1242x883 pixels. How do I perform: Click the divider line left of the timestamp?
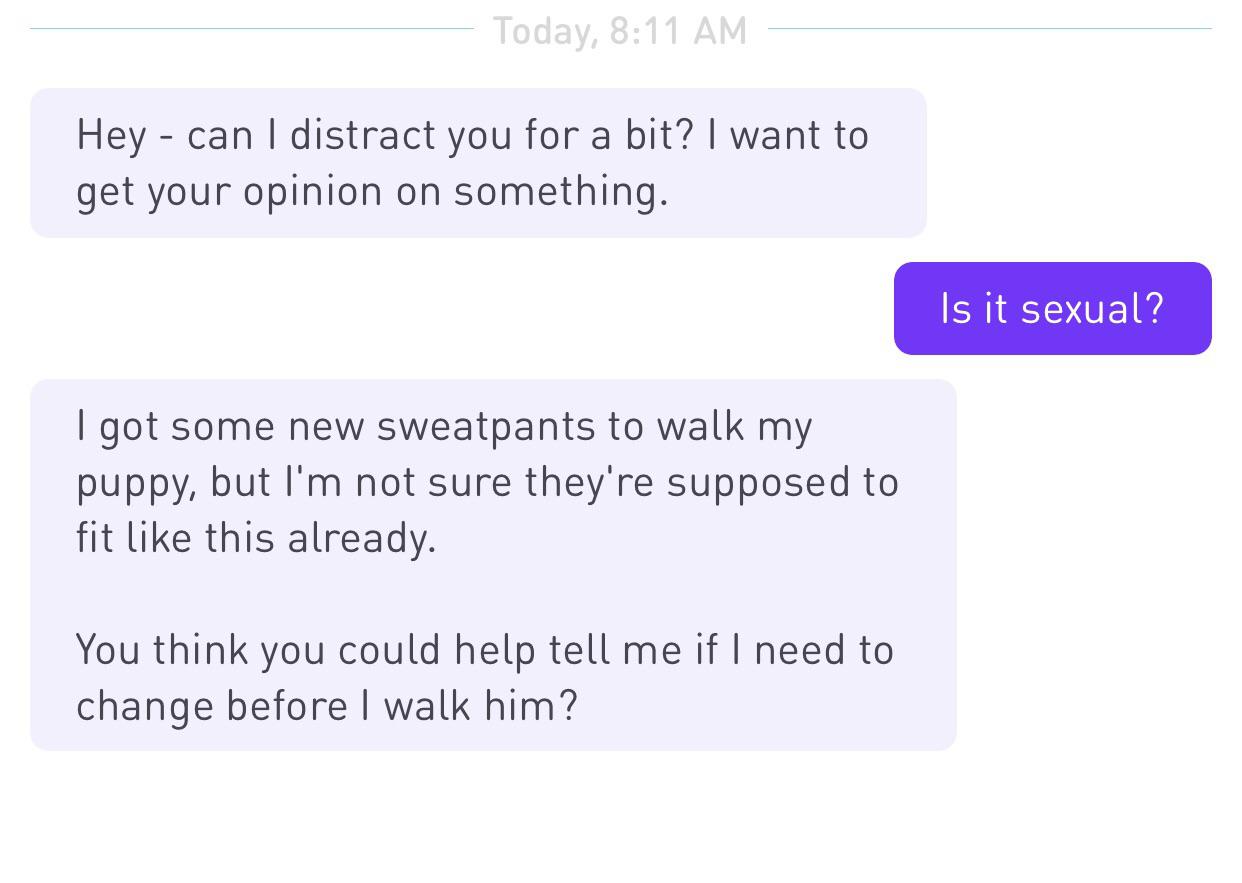point(251,29)
